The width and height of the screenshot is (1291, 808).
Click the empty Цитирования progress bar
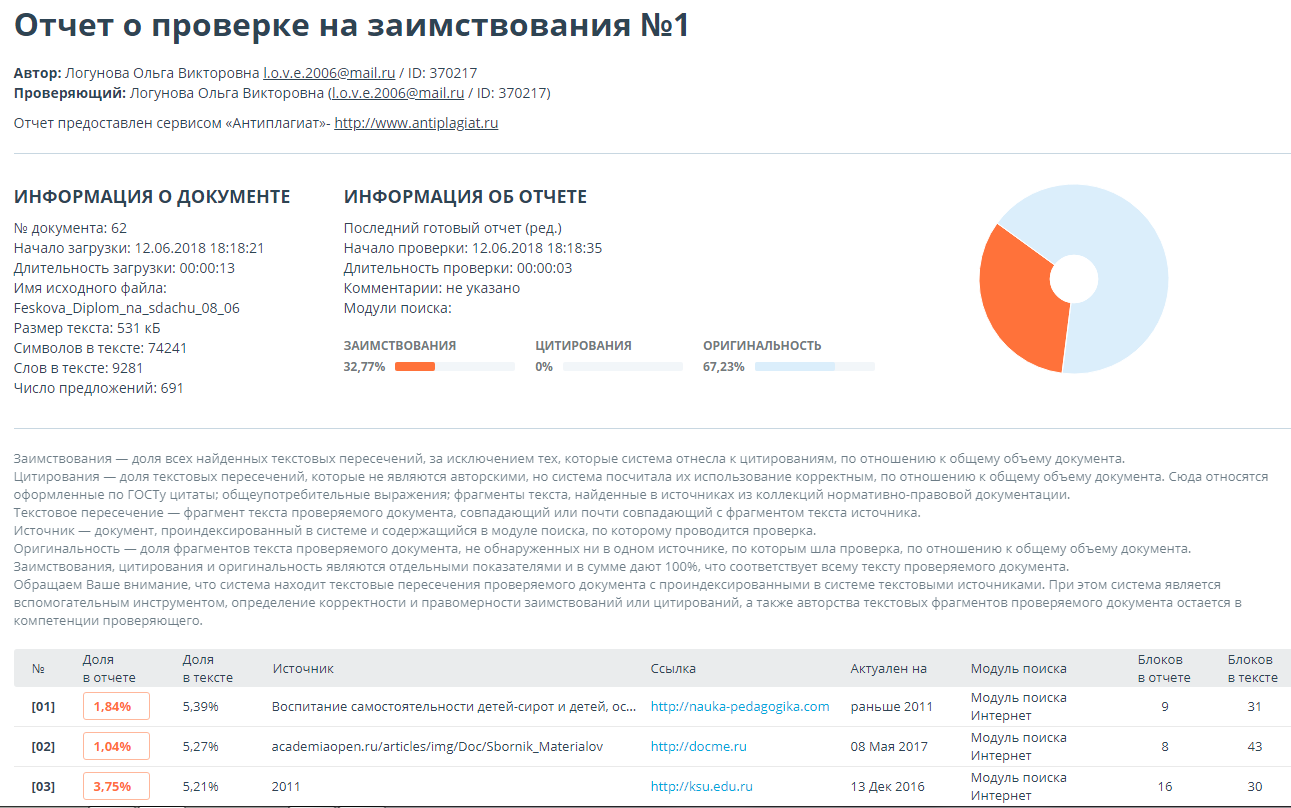click(622, 367)
